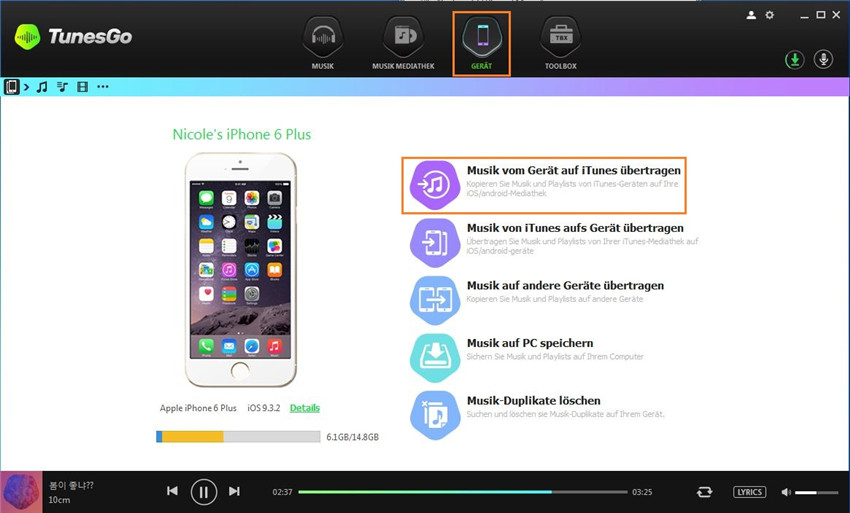Viewport: 850px width, 513px height.
Task: Click the Musik auf andere Geräte icon
Action: click(435, 300)
